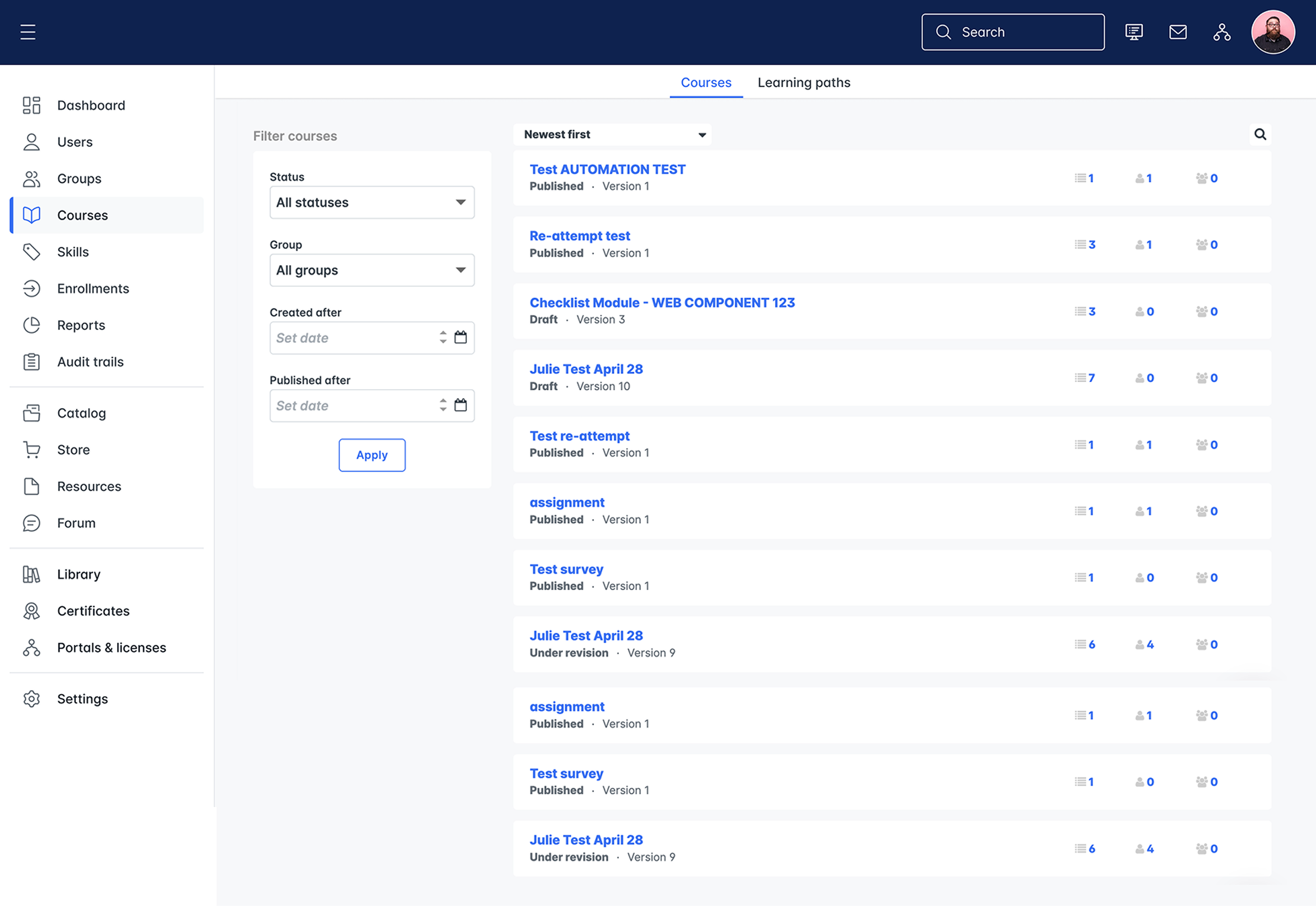Image resolution: width=1316 pixels, height=906 pixels.
Task: Open Groups in the sidebar
Action: [107, 178]
